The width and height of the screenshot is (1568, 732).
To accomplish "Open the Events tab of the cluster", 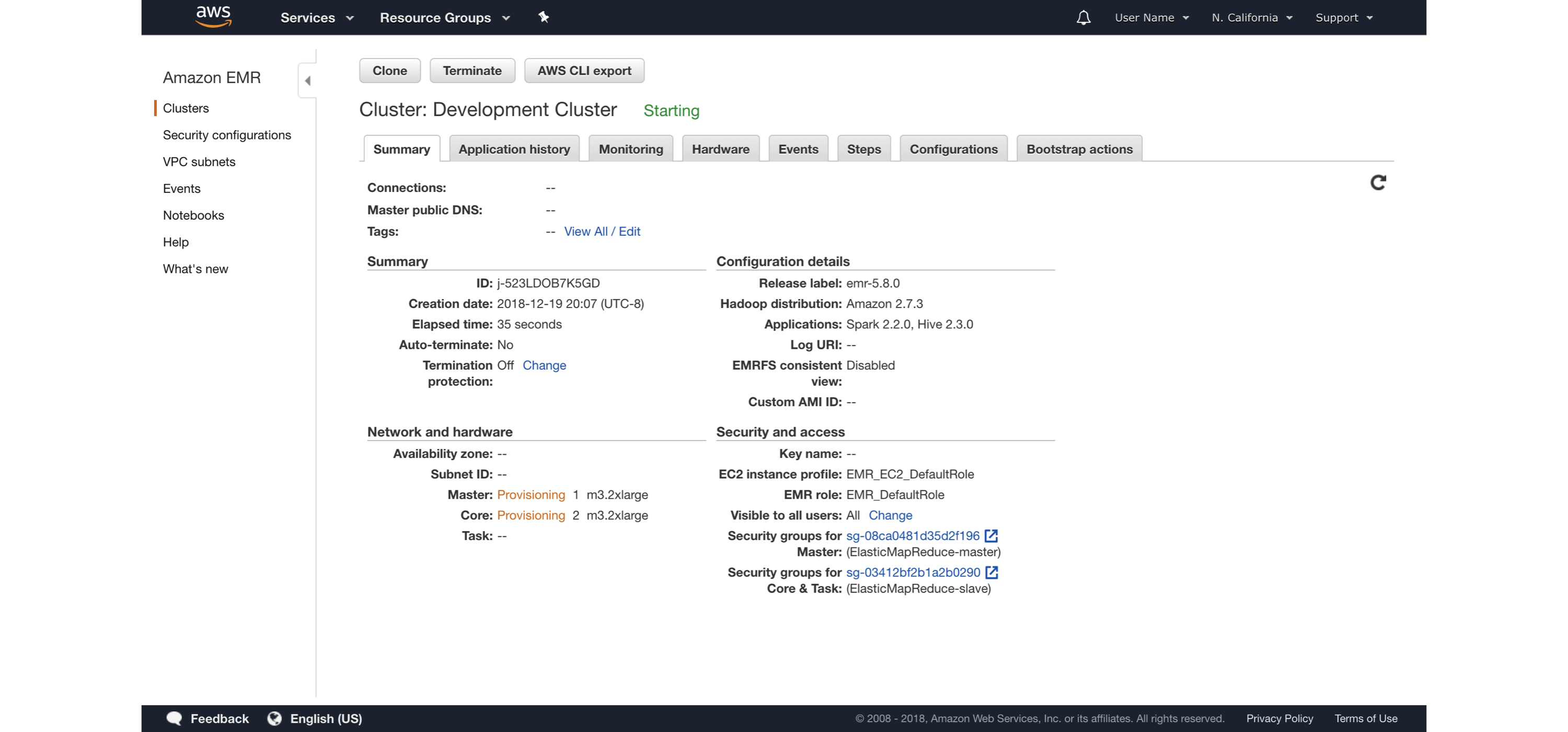I will pos(799,149).
